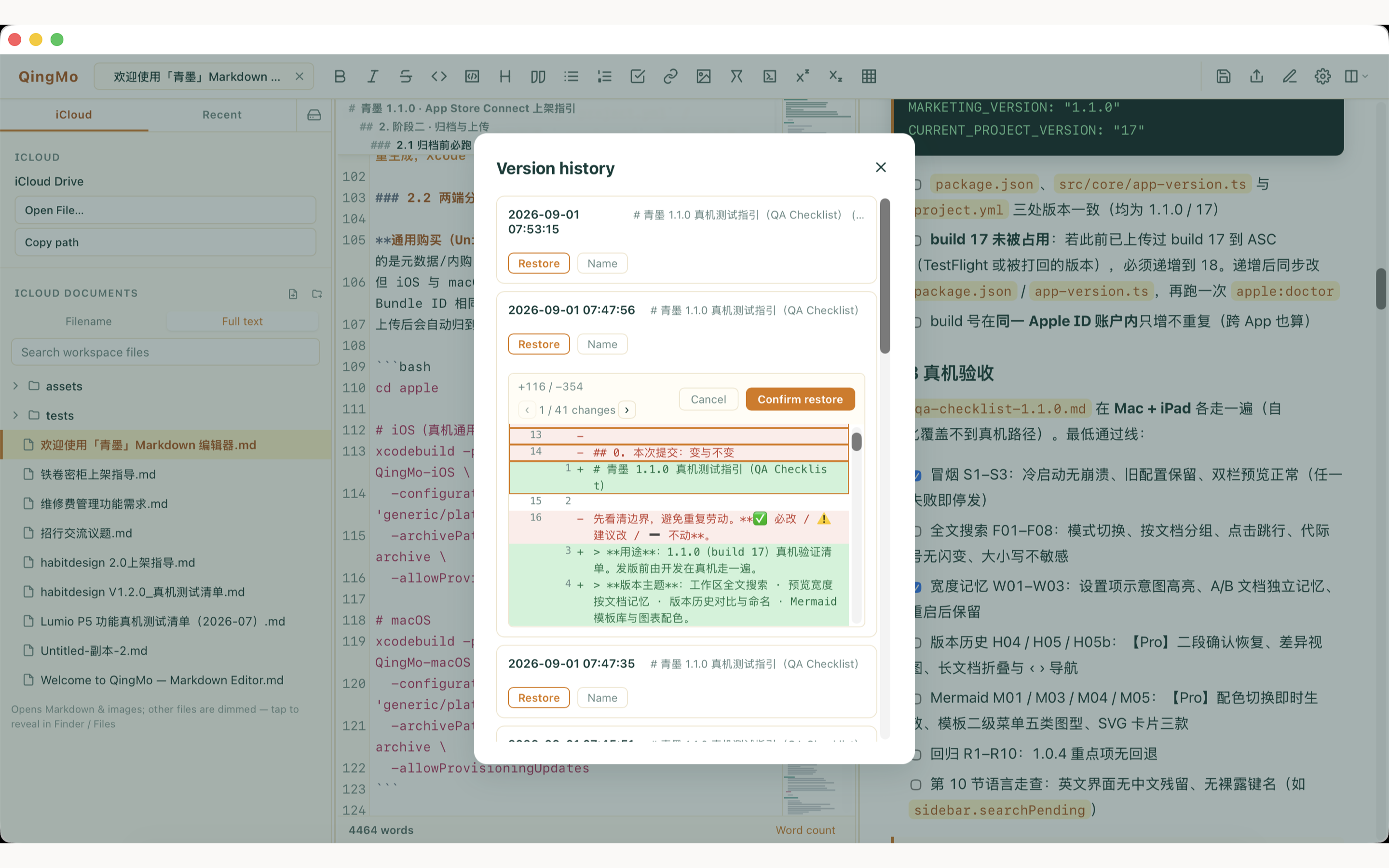Open the layout view dropdown
This screenshot has height=868, width=1389.
[1356, 76]
